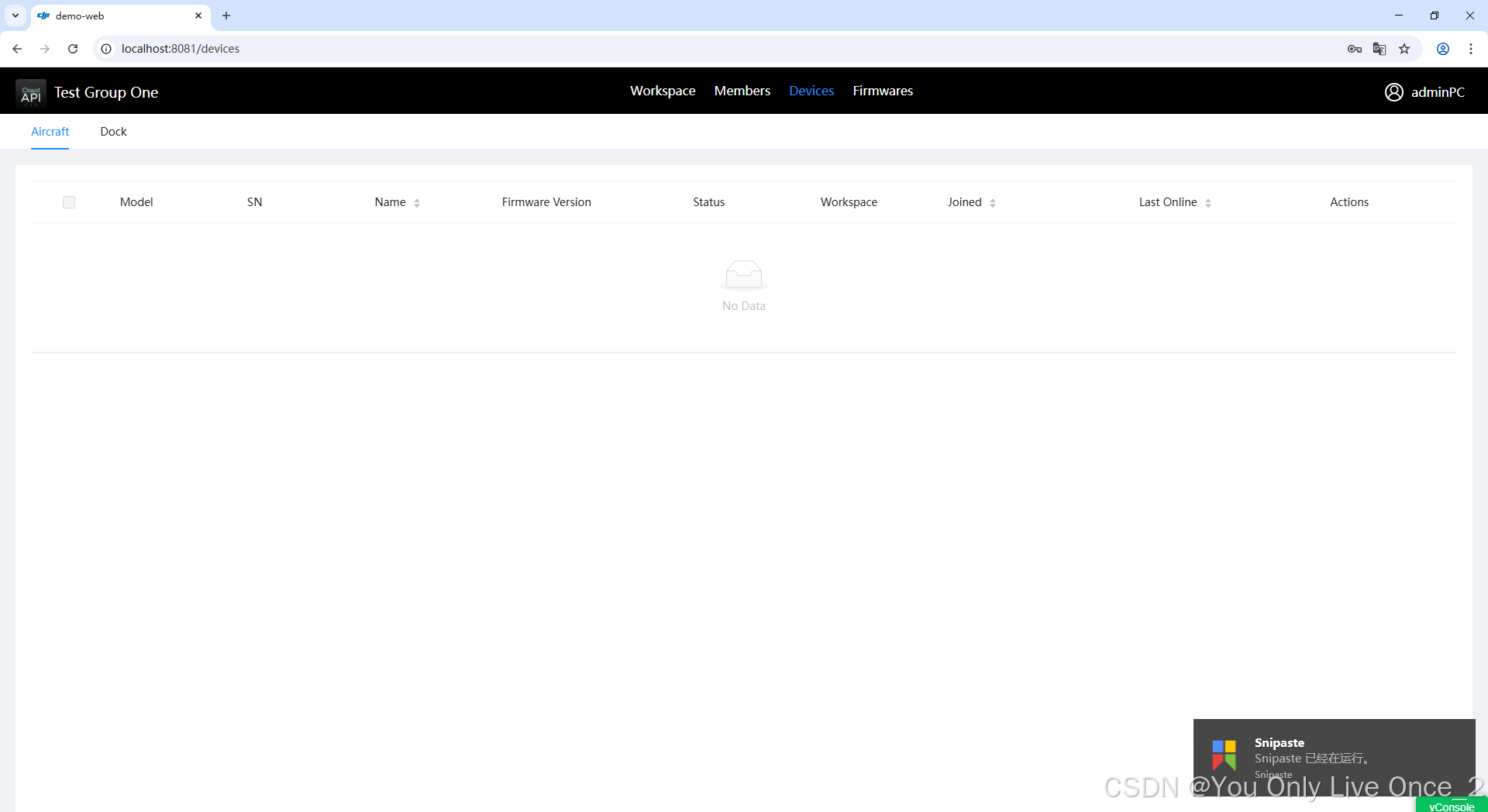Click the Name column header label
Image resolution: width=1488 pixels, height=812 pixels.
pos(390,202)
